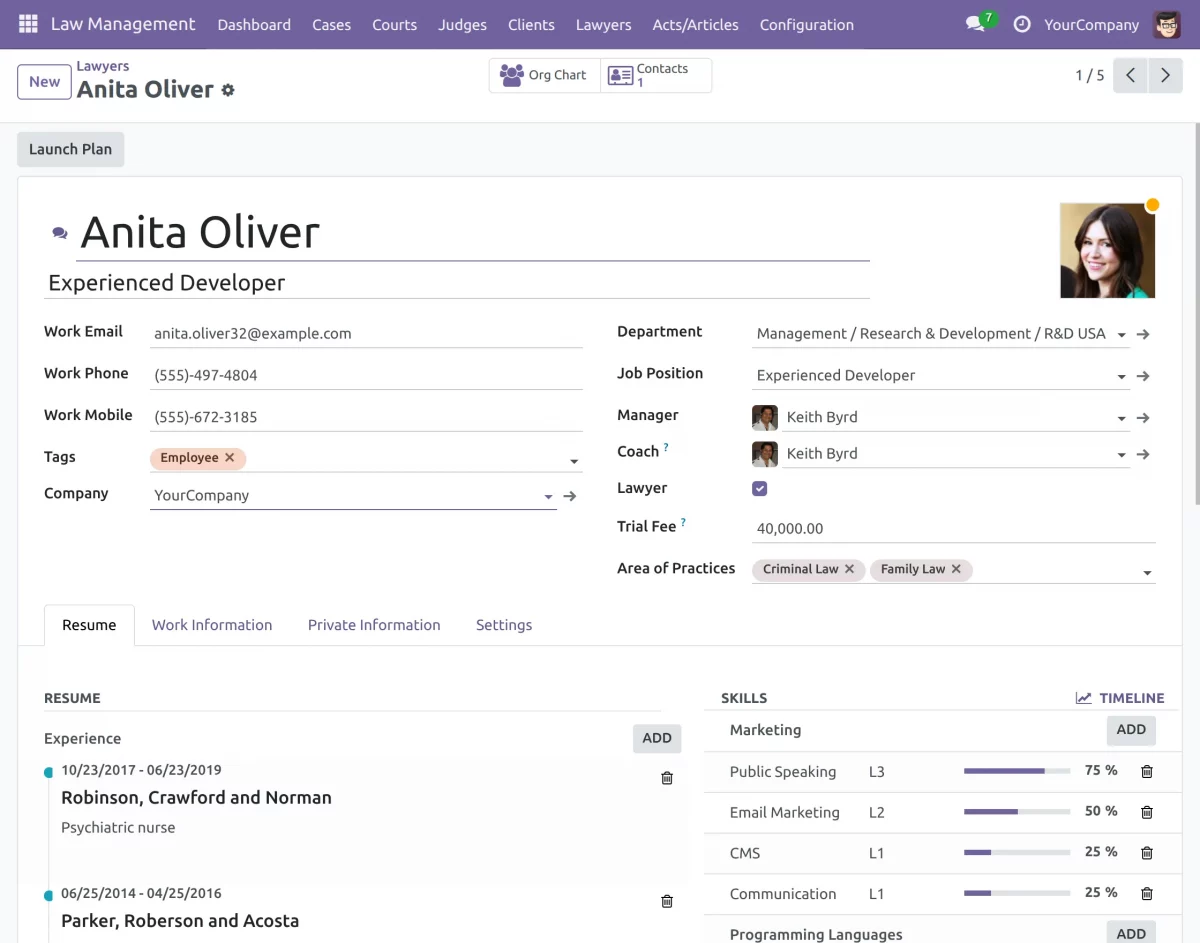1200x943 pixels.
Task: Expand the Job Position dropdown
Action: 1121,377
